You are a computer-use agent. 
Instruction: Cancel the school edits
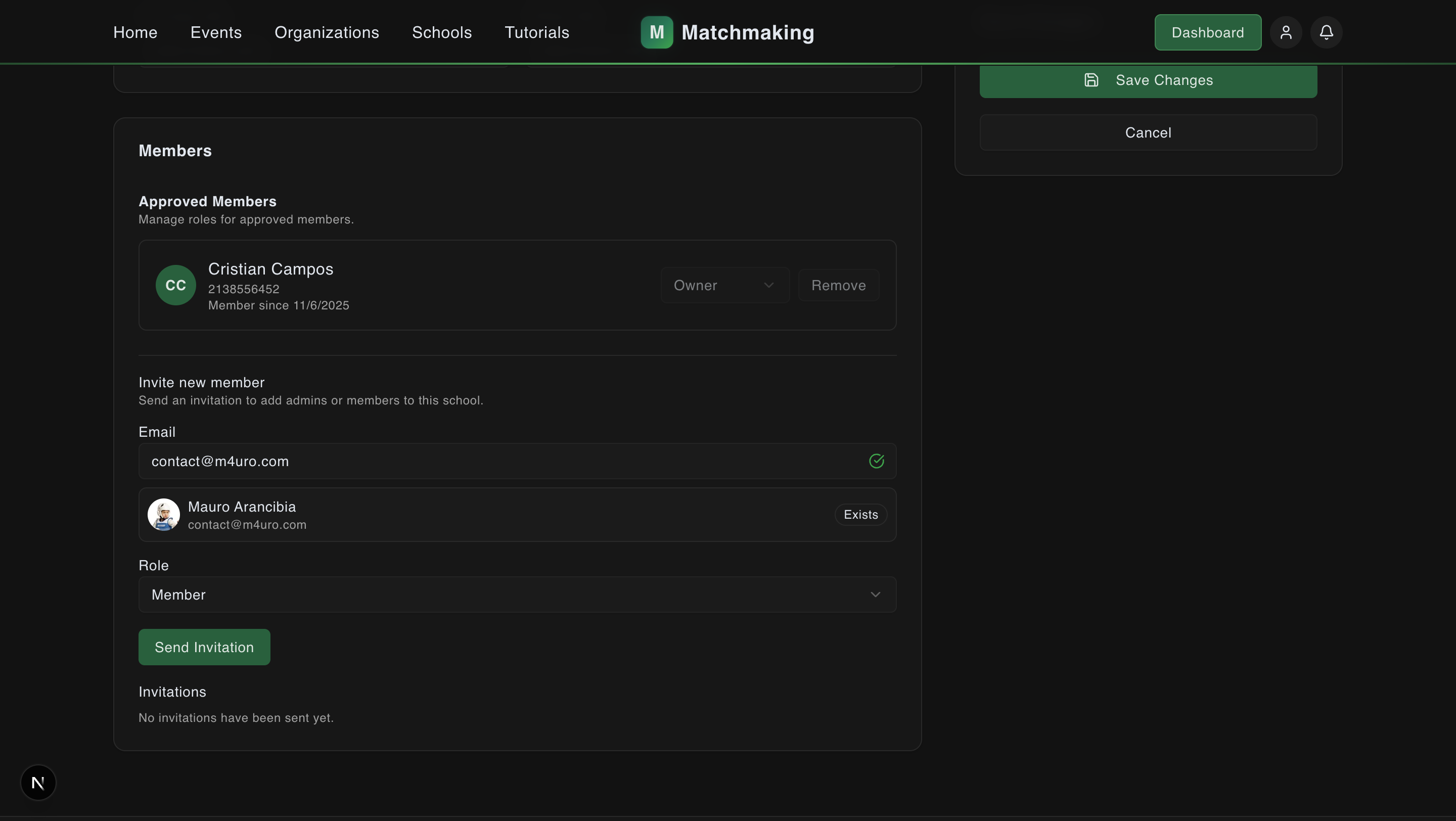pos(1148,133)
